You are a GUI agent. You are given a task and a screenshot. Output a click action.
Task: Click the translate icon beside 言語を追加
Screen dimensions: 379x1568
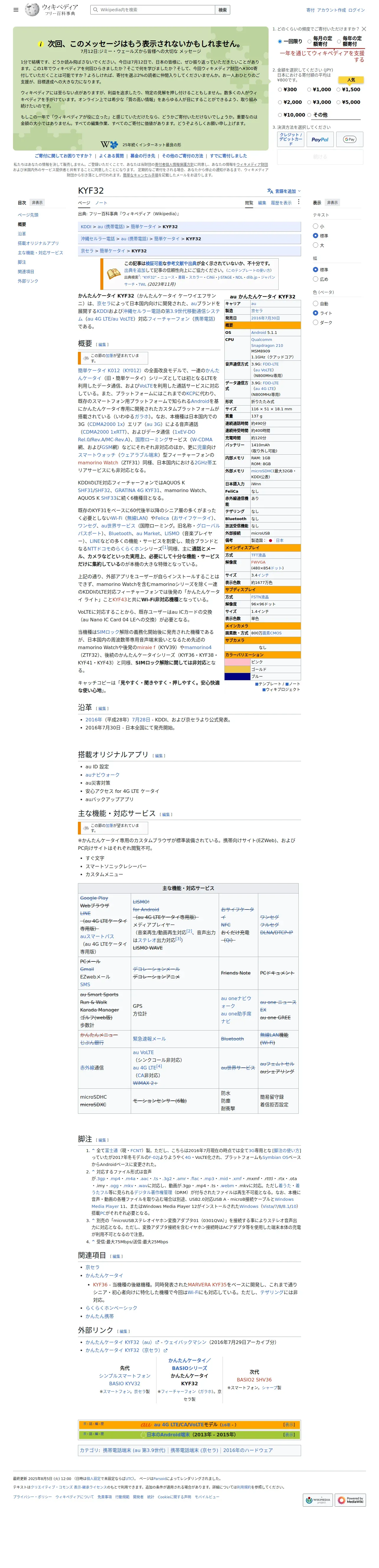click(x=270, y=191)
